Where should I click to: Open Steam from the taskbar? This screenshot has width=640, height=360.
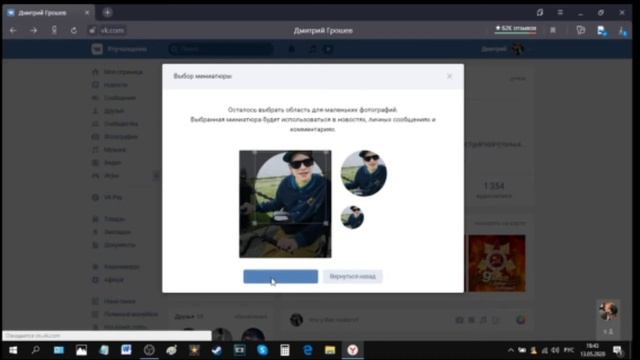tap(216, 350)
